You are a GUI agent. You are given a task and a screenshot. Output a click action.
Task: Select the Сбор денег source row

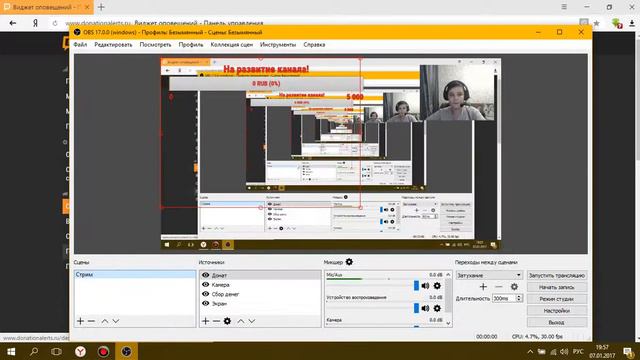[260, 294]
